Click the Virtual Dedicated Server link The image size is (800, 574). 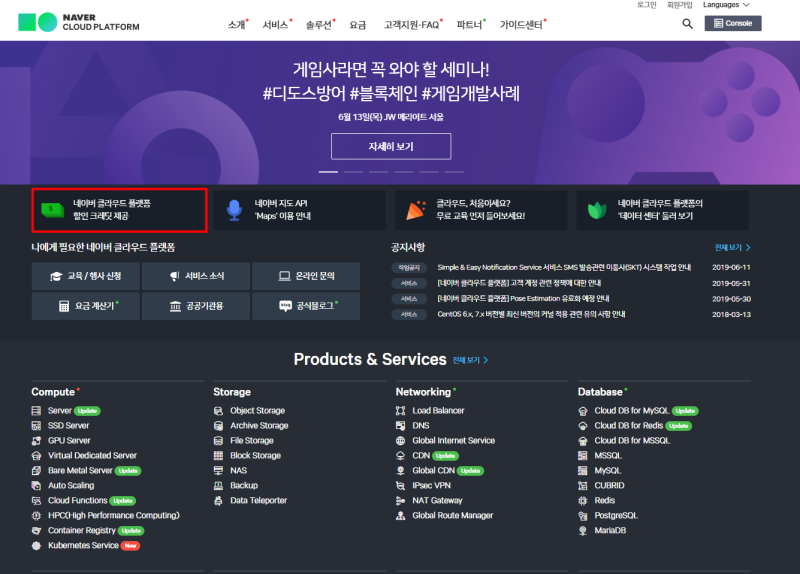[x=92, y=456]
